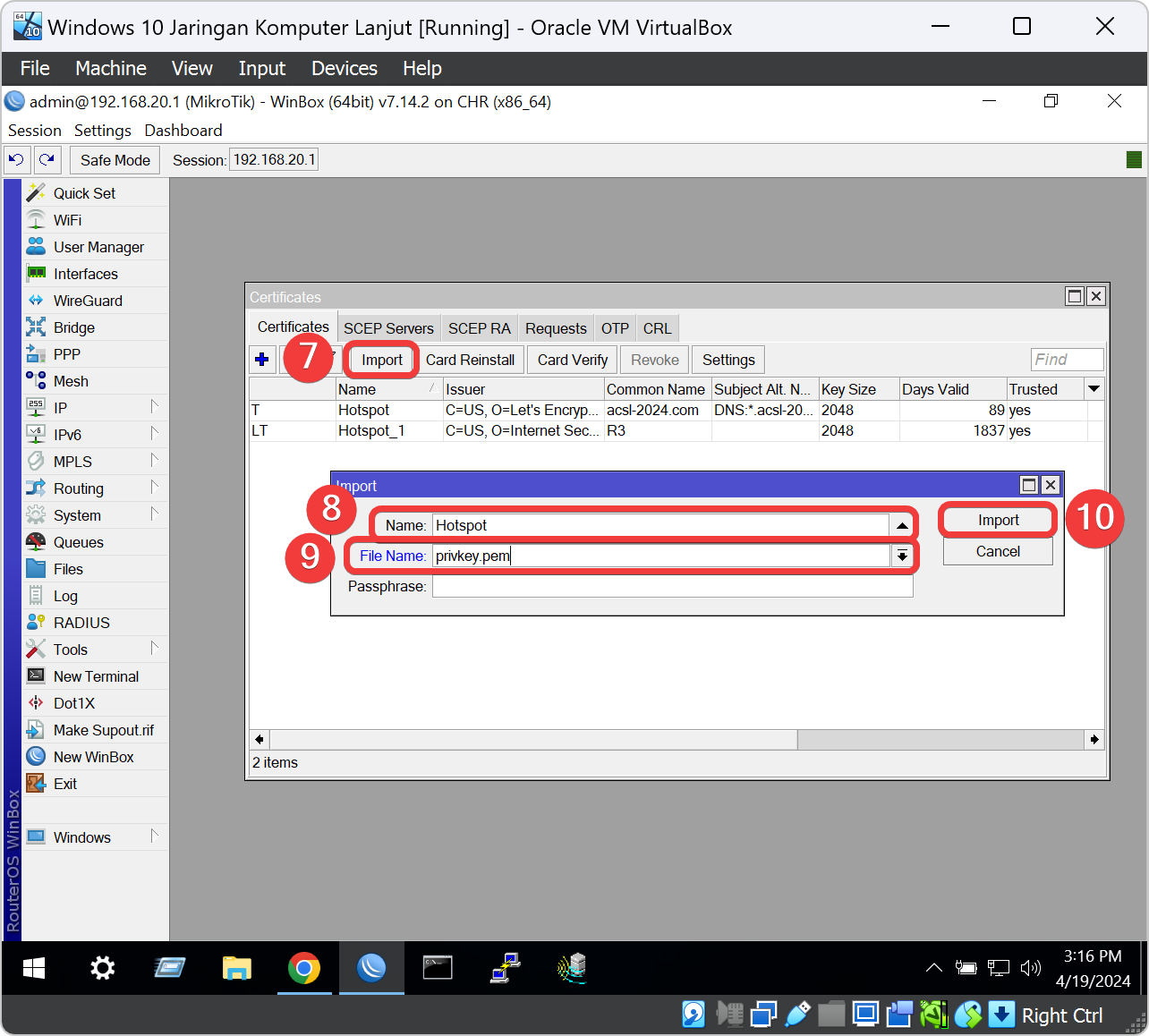This screenshot has height=1036, width=1149.
Task: Open the Interfaces icon in sidebar
Action: point(36,274)
